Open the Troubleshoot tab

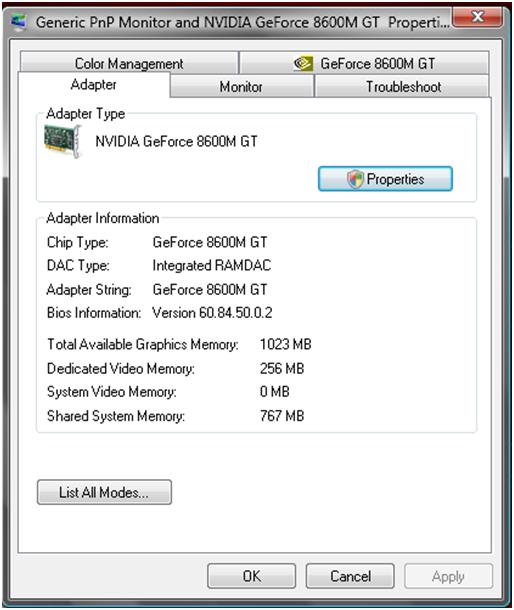pyautogui.click(x=403, y=86)
